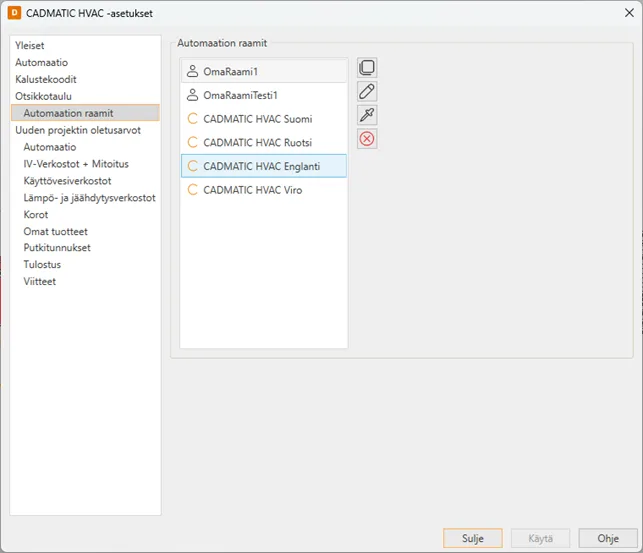The height and width of the screenshot is (553, 643).
Task: Click the Ohje help button
Action: (x=607, y=538)
